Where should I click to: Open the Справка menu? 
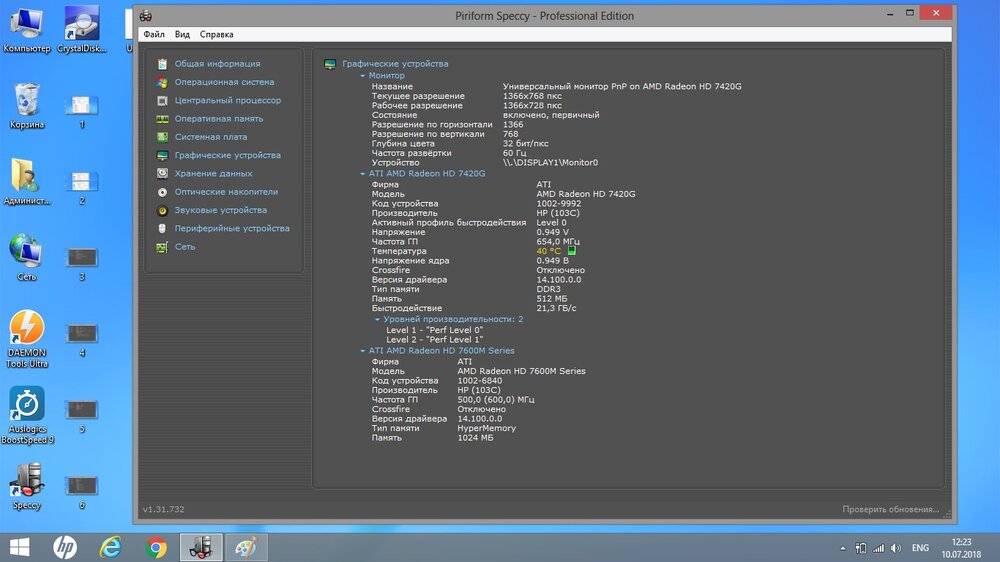point(216,34)
